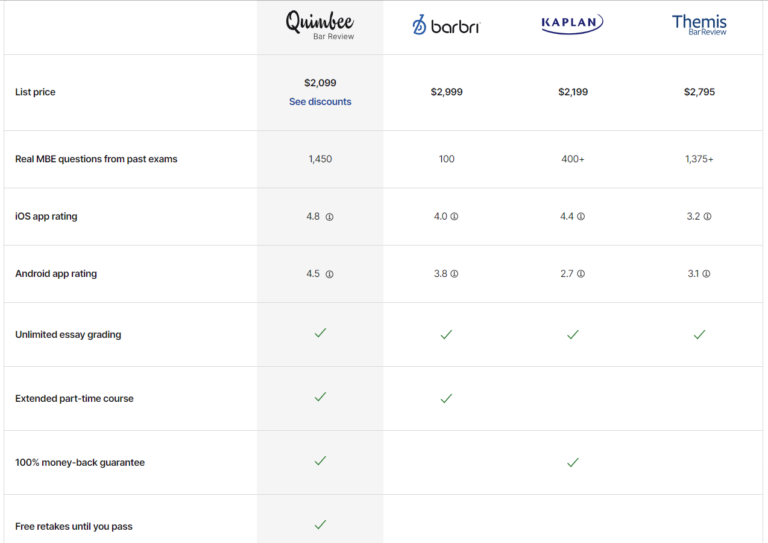Select the Kaplan logo in the header row
768x543 pixels.
point(572,24)
